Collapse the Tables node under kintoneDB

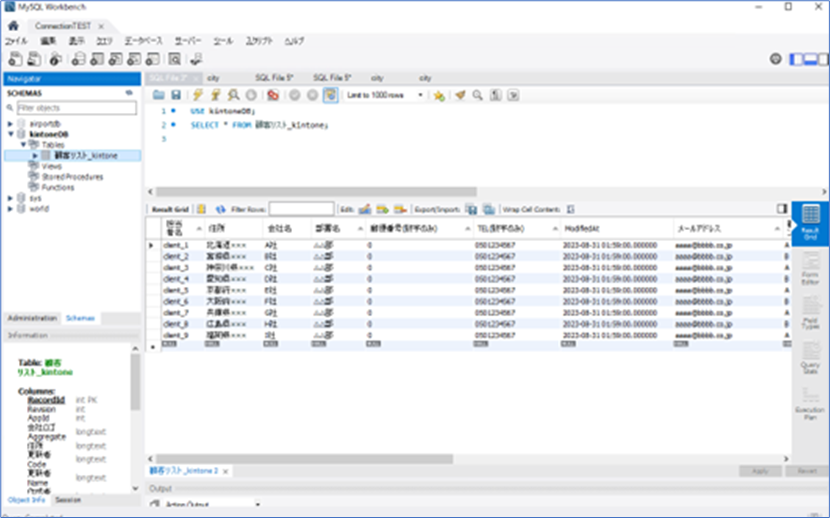tap(23, 144)
